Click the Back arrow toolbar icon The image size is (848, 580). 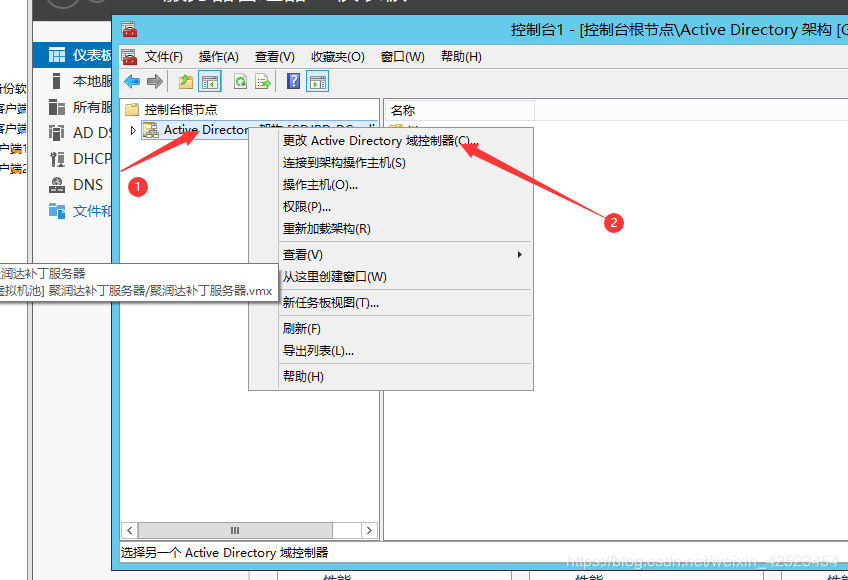132,82
